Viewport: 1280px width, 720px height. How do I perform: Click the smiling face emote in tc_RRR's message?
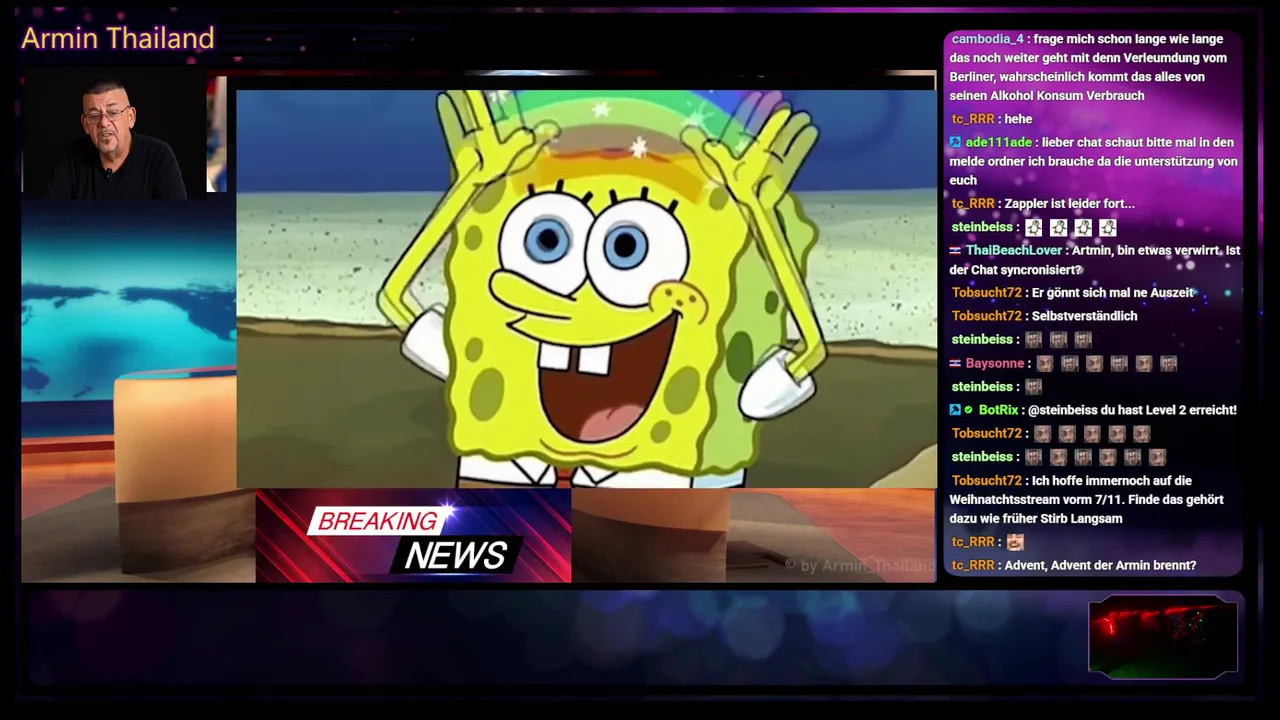[1015, 542]
